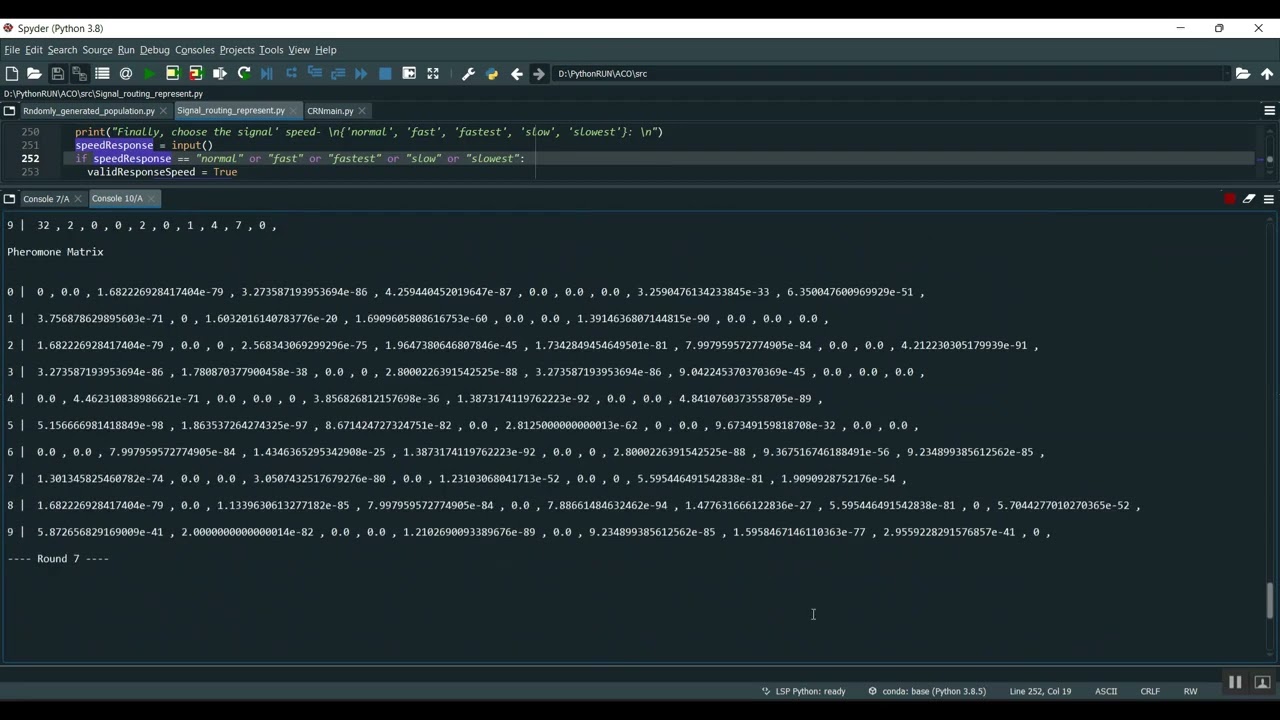The image size is (1280, 720).
Task: Switch to the Rndomly_generated_population.py tab
Action: coord(89,111)
